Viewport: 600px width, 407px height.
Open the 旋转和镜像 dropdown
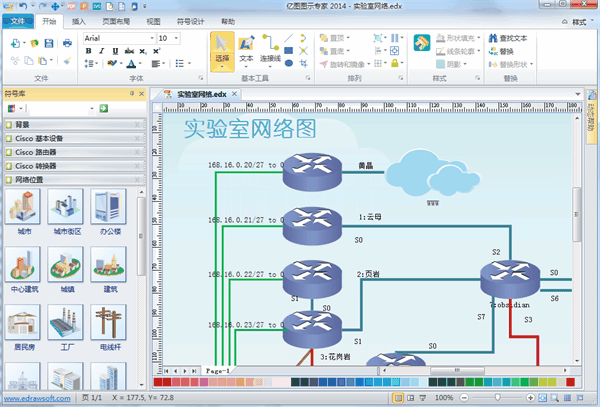[x=368, y=64]
